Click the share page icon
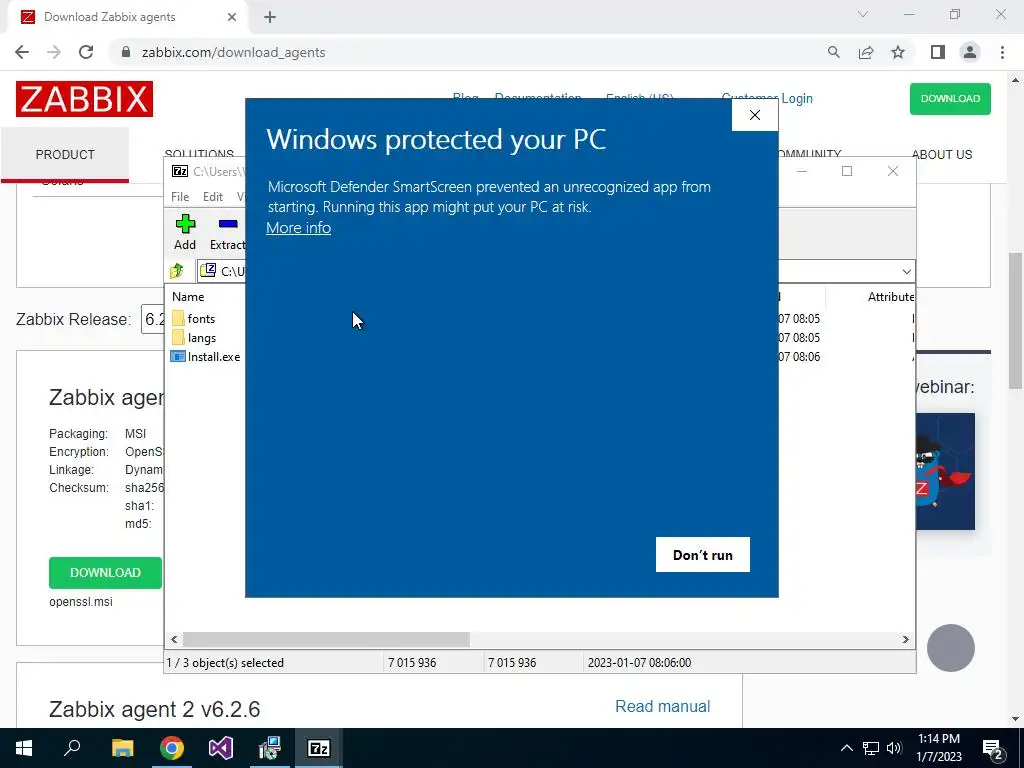Screen dimensions: 1024x768 tap(866, 52)
